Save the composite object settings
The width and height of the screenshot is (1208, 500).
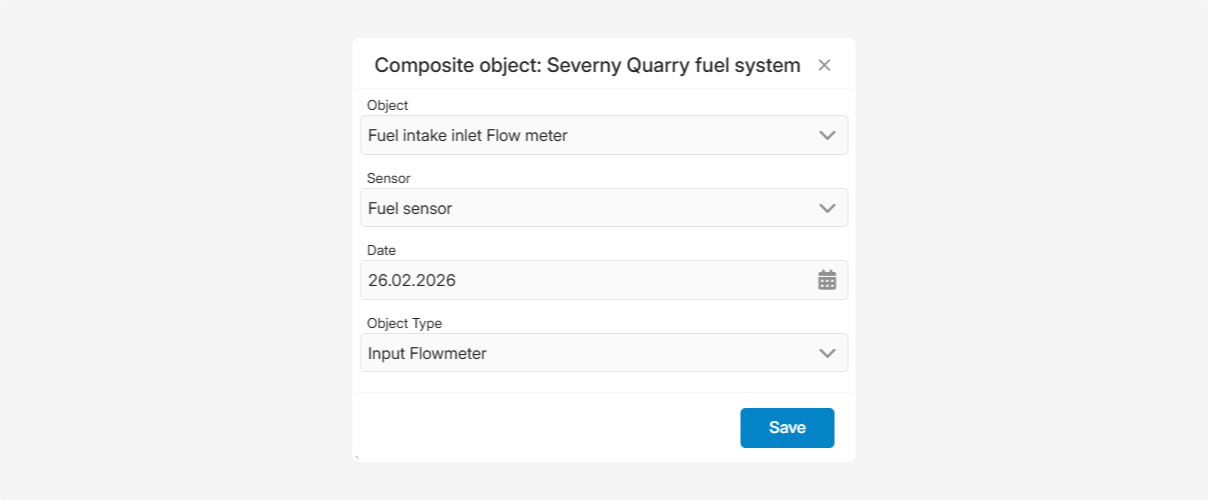pyautogui.click(x=786, y=428)
